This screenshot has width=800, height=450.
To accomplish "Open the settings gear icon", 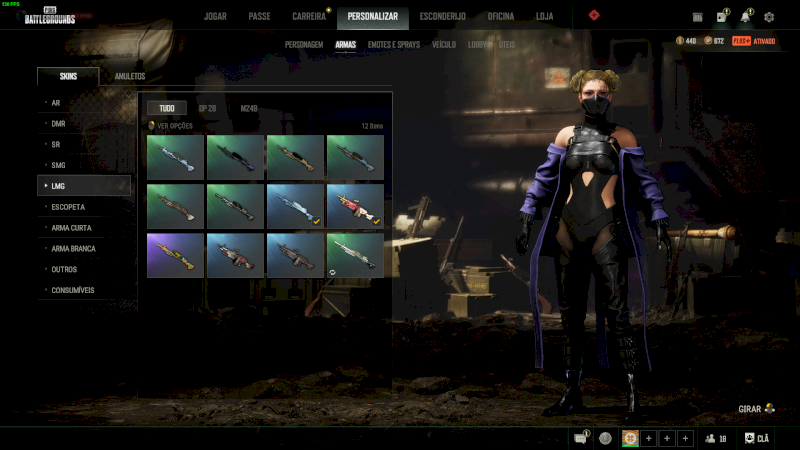I will pos(769,17).
